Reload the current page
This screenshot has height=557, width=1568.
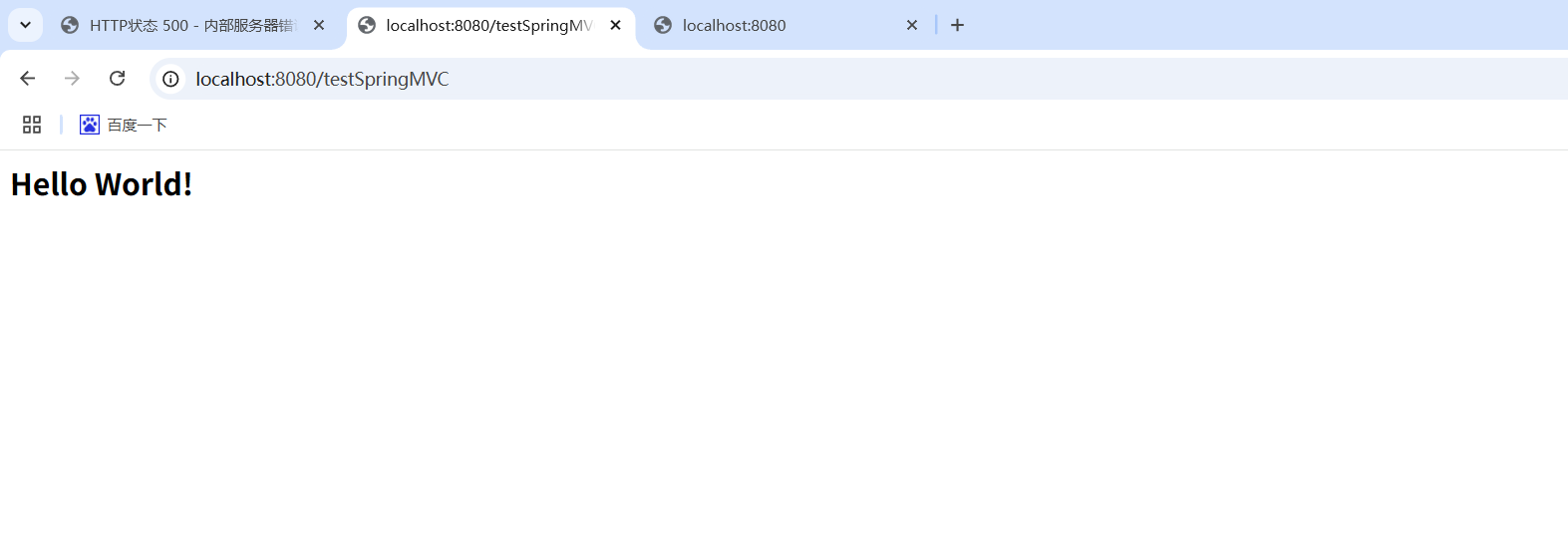pyautogui.click(x=117, y=79)
